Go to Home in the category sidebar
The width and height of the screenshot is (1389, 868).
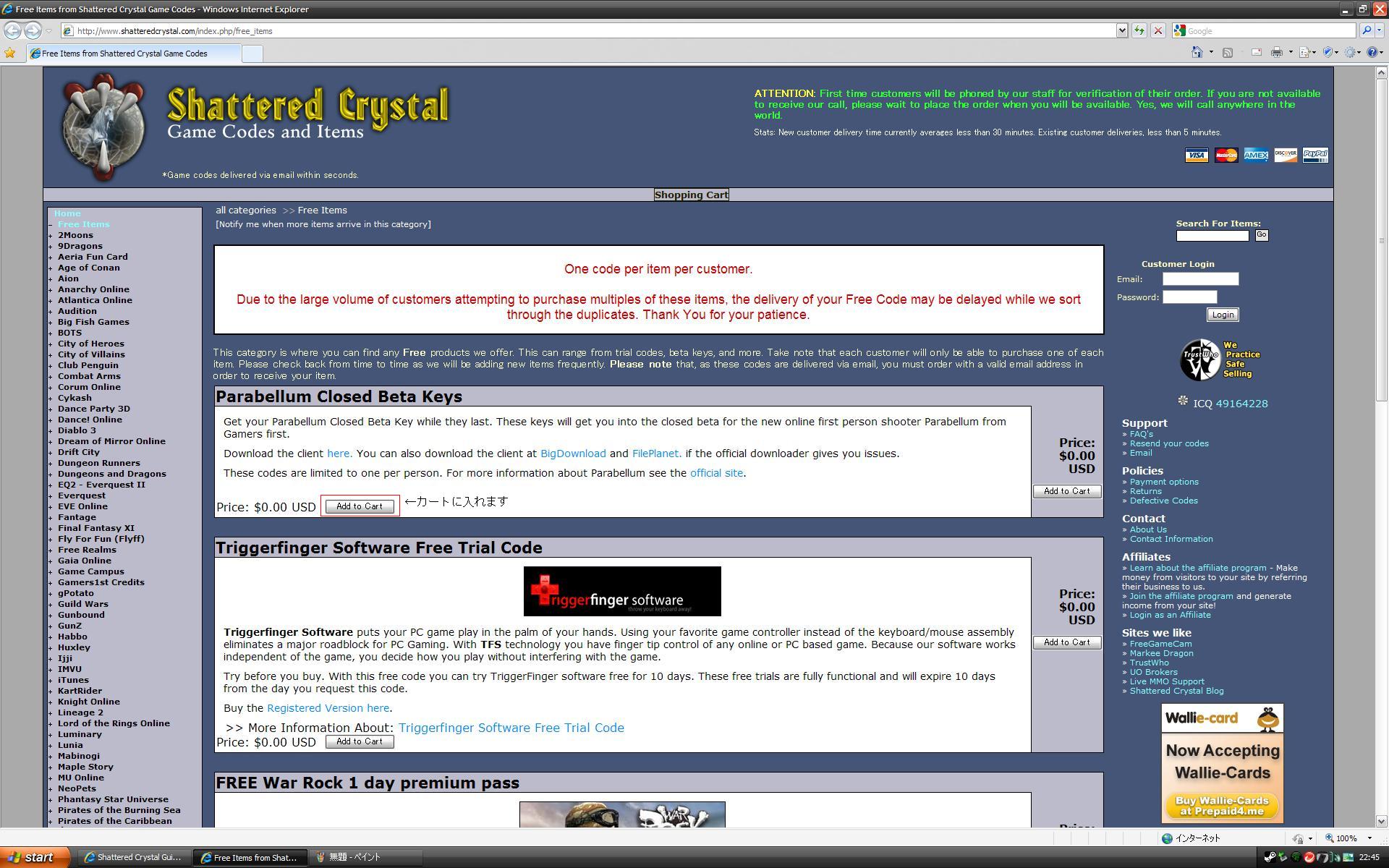67,213
